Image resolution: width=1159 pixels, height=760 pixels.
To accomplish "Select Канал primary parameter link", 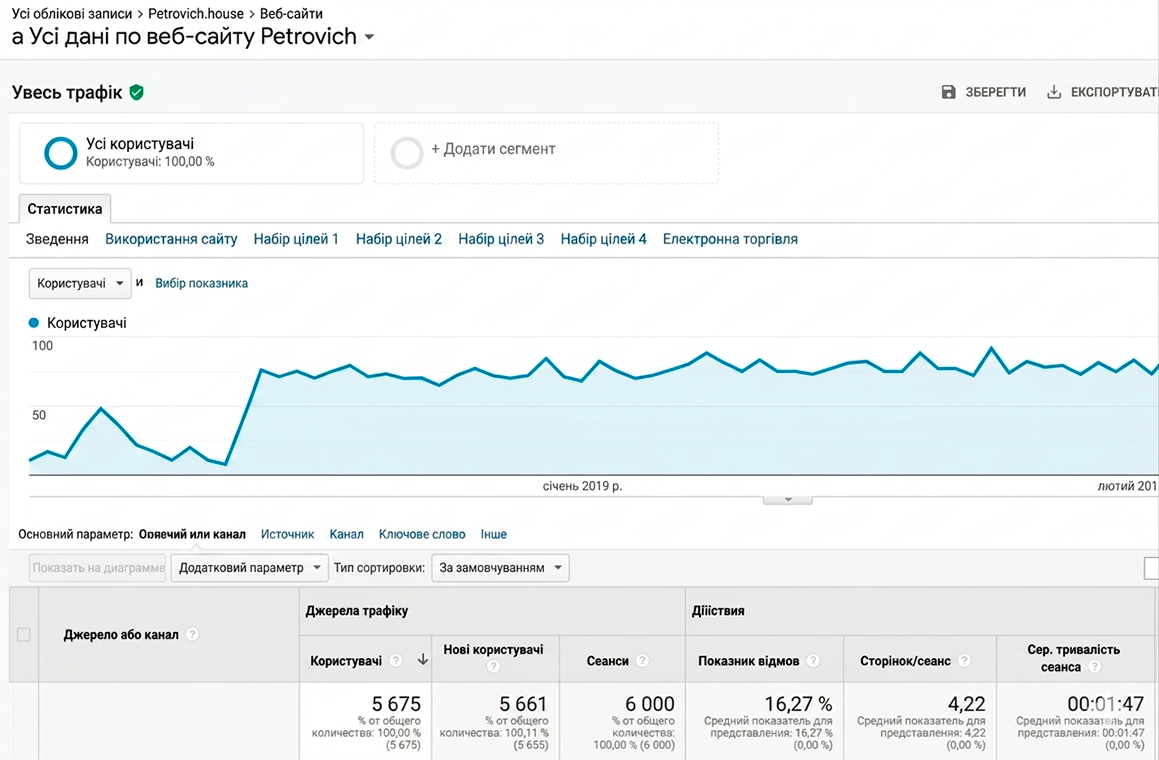I will pos(347,534).
